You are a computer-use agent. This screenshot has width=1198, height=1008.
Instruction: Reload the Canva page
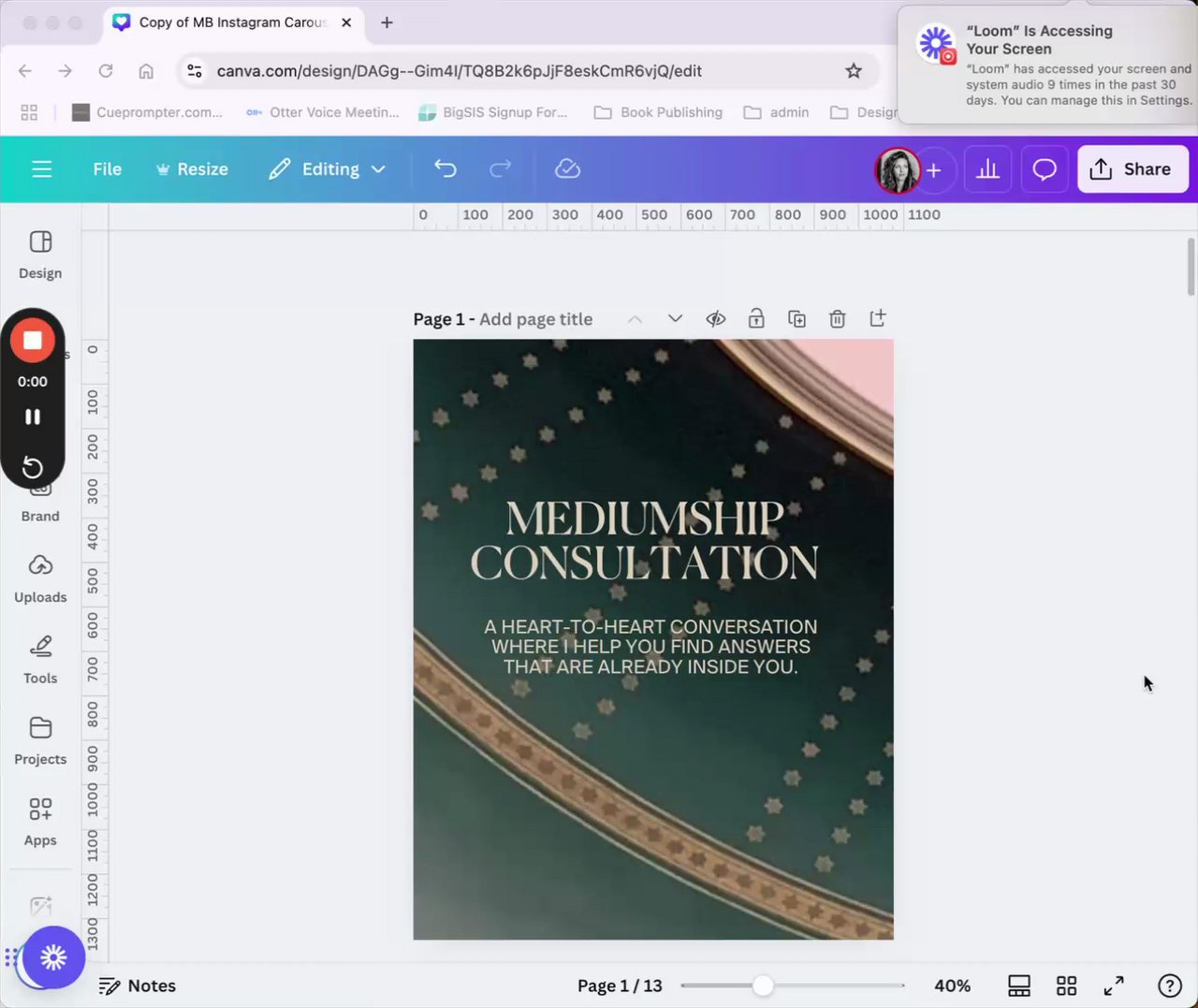[x=106, y=71]
